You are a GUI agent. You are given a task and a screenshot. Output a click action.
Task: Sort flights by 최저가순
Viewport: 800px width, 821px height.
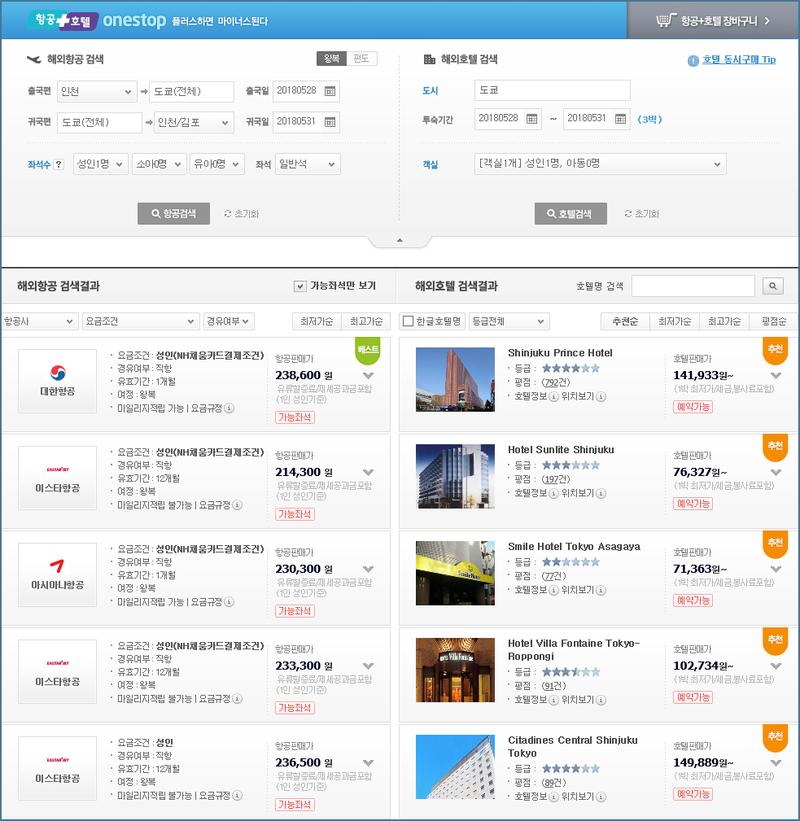pyautogui.click(x=317, y=321)
